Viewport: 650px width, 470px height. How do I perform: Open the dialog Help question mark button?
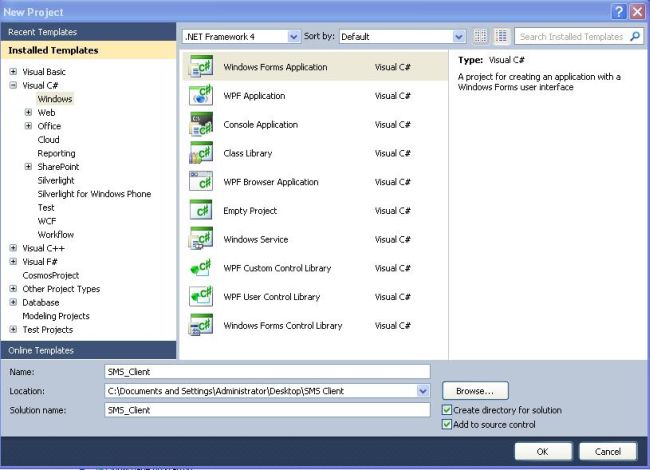point(618,12)
